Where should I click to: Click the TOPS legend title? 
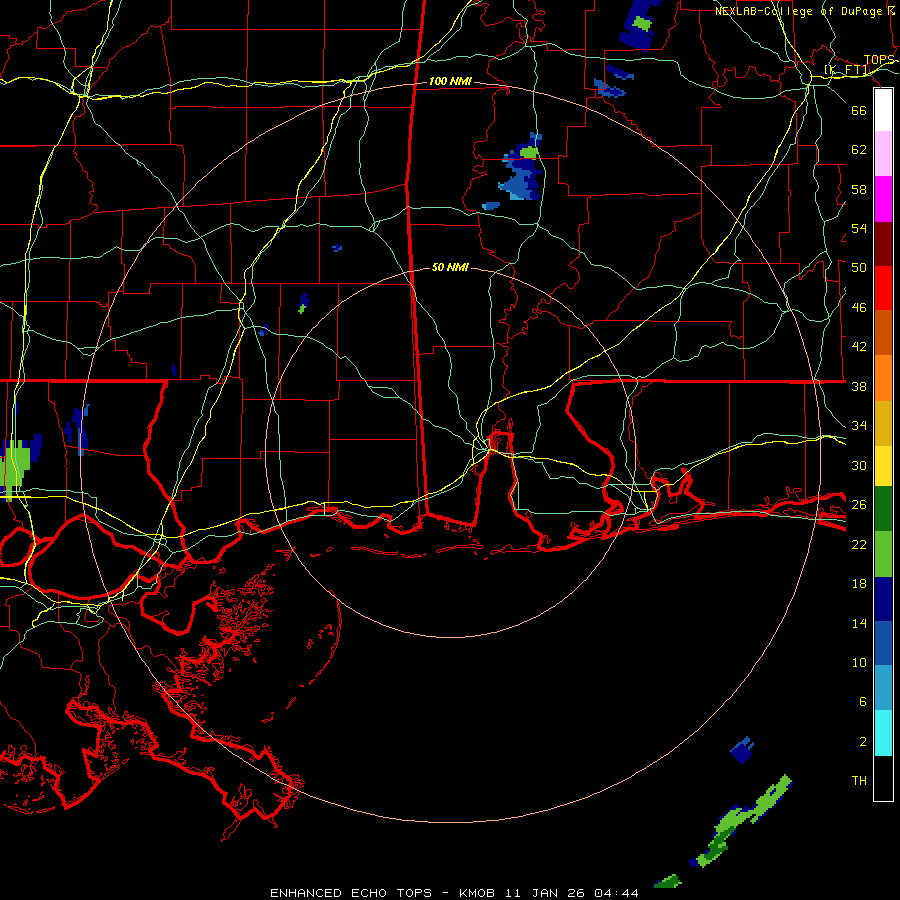point(879,60)
